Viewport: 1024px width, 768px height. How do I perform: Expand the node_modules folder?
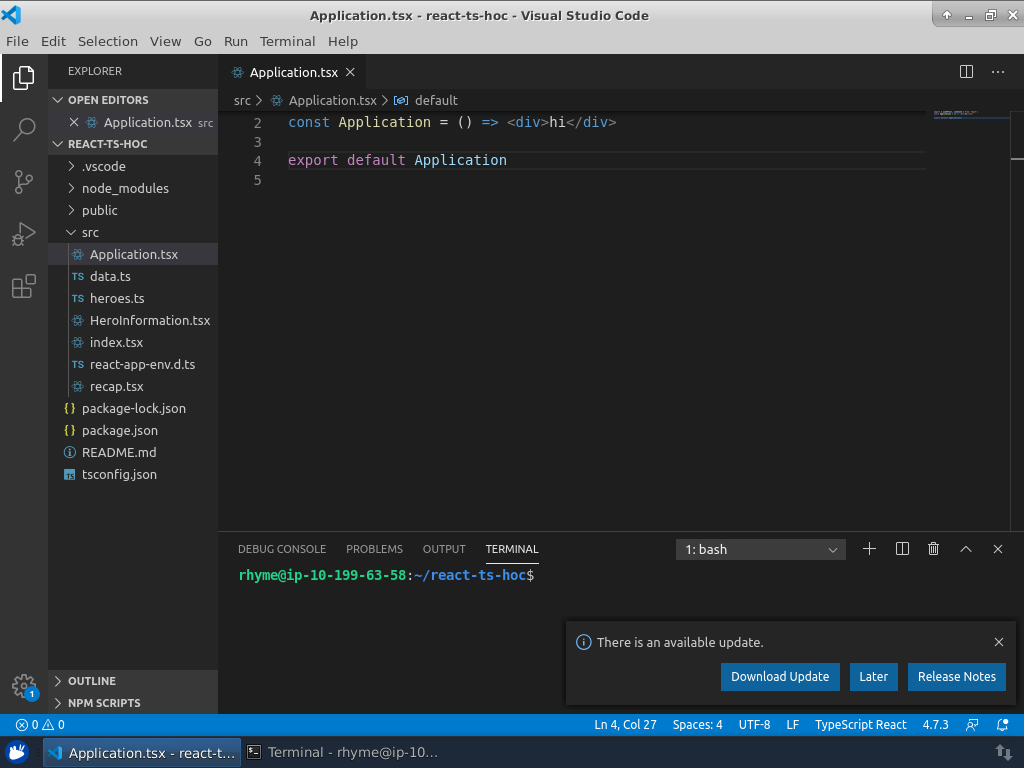click(125, 188)
